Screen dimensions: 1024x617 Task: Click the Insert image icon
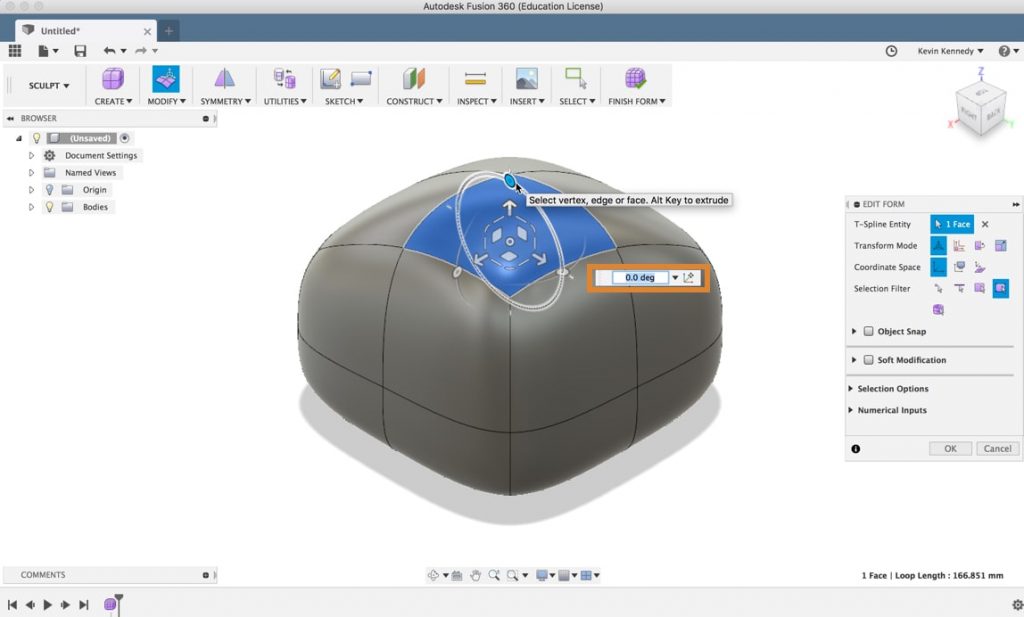526,79
